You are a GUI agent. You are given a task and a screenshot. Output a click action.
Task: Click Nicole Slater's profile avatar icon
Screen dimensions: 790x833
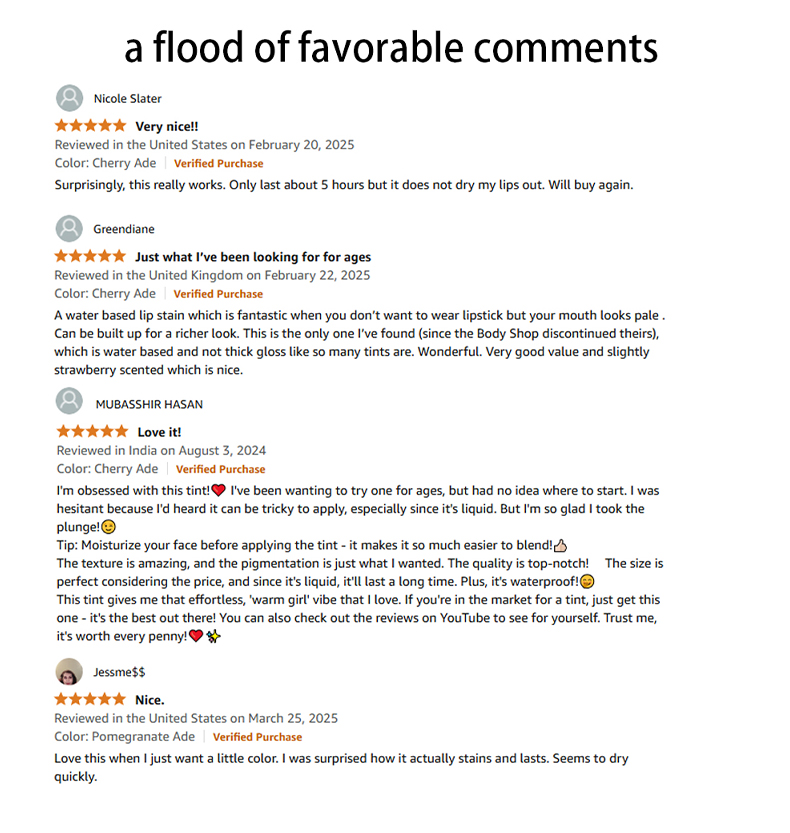(69, 98)
